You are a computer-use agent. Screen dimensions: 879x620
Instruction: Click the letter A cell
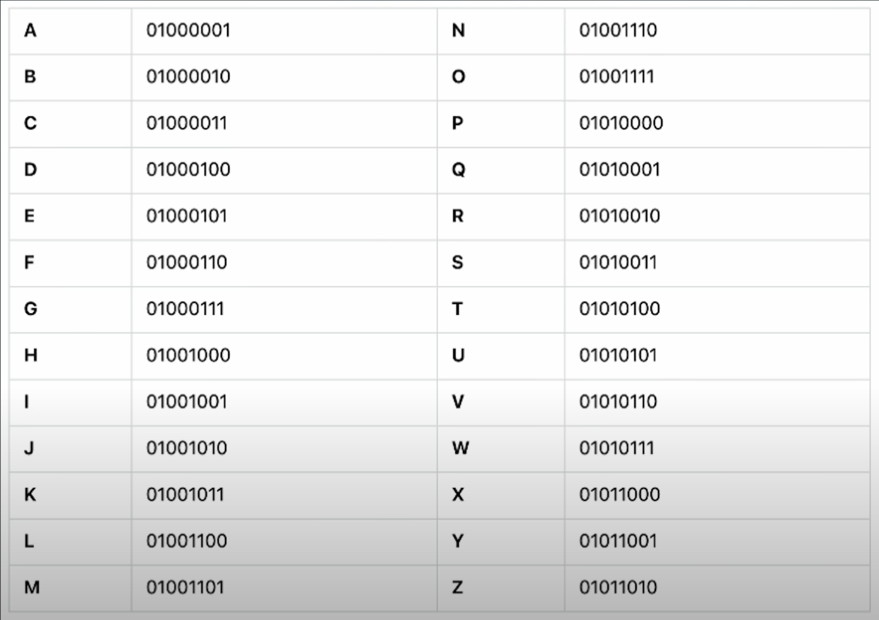(71, 31)
